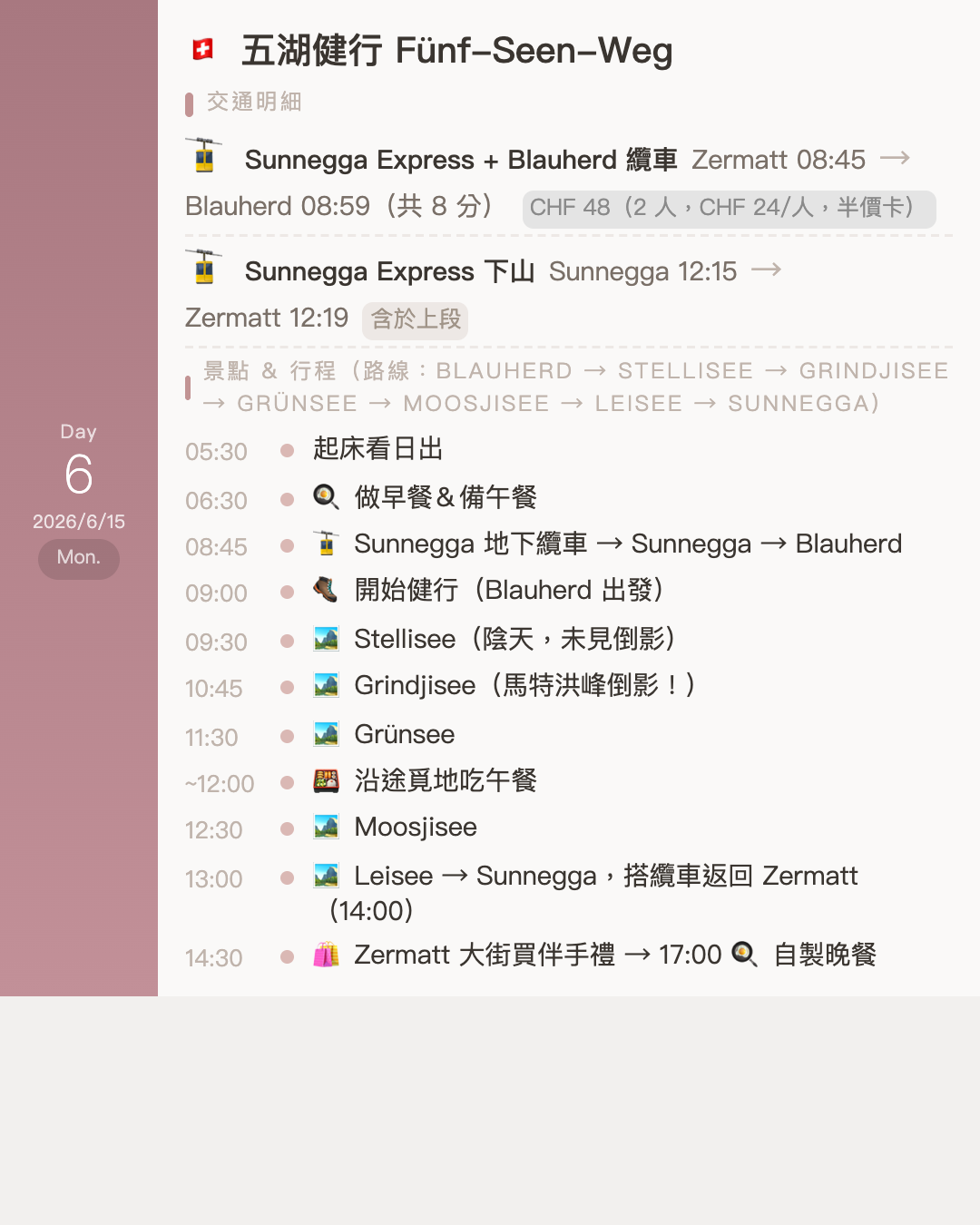Click timeline dot at ~12:00

[288, 782]
